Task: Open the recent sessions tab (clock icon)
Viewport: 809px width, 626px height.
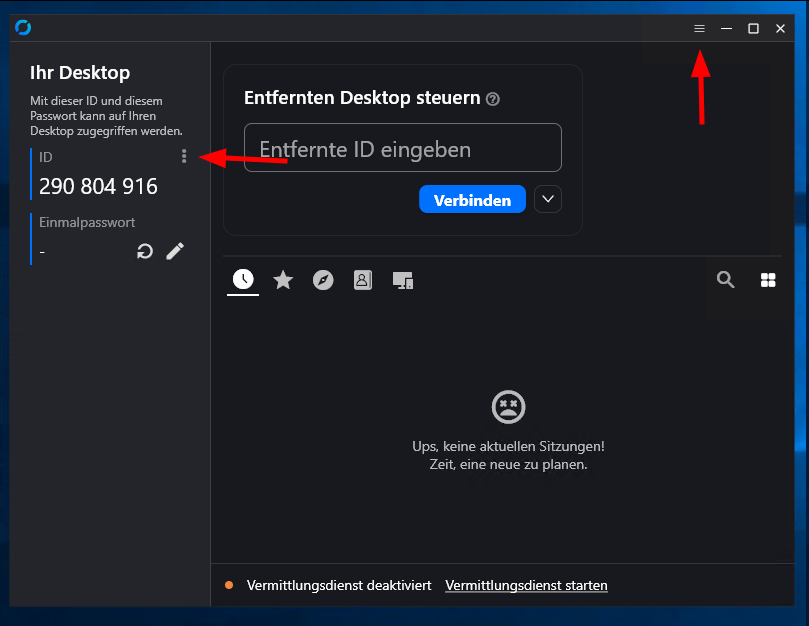Action: click(243, 279)
